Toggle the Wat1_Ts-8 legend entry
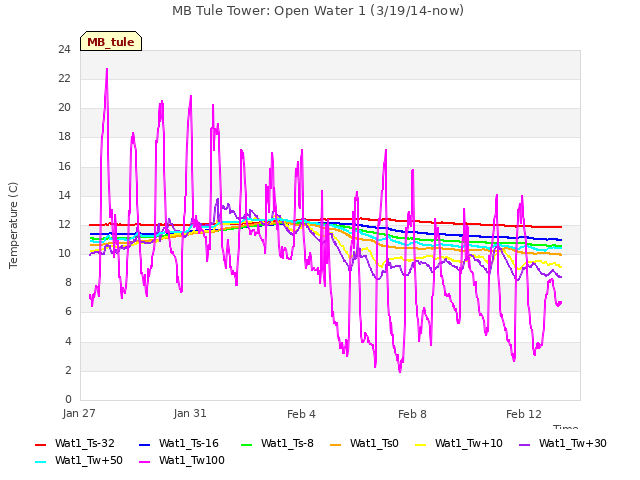640x480 pixels. tap(277, 444)
